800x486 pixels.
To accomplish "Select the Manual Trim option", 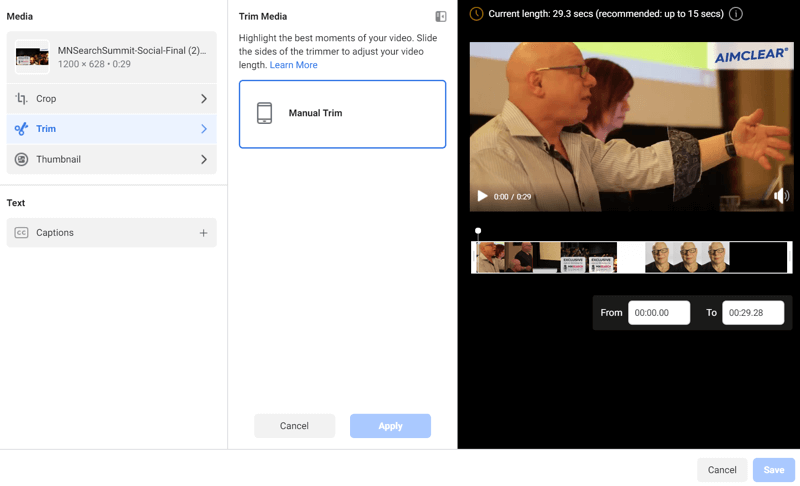I will coord(342,114).
